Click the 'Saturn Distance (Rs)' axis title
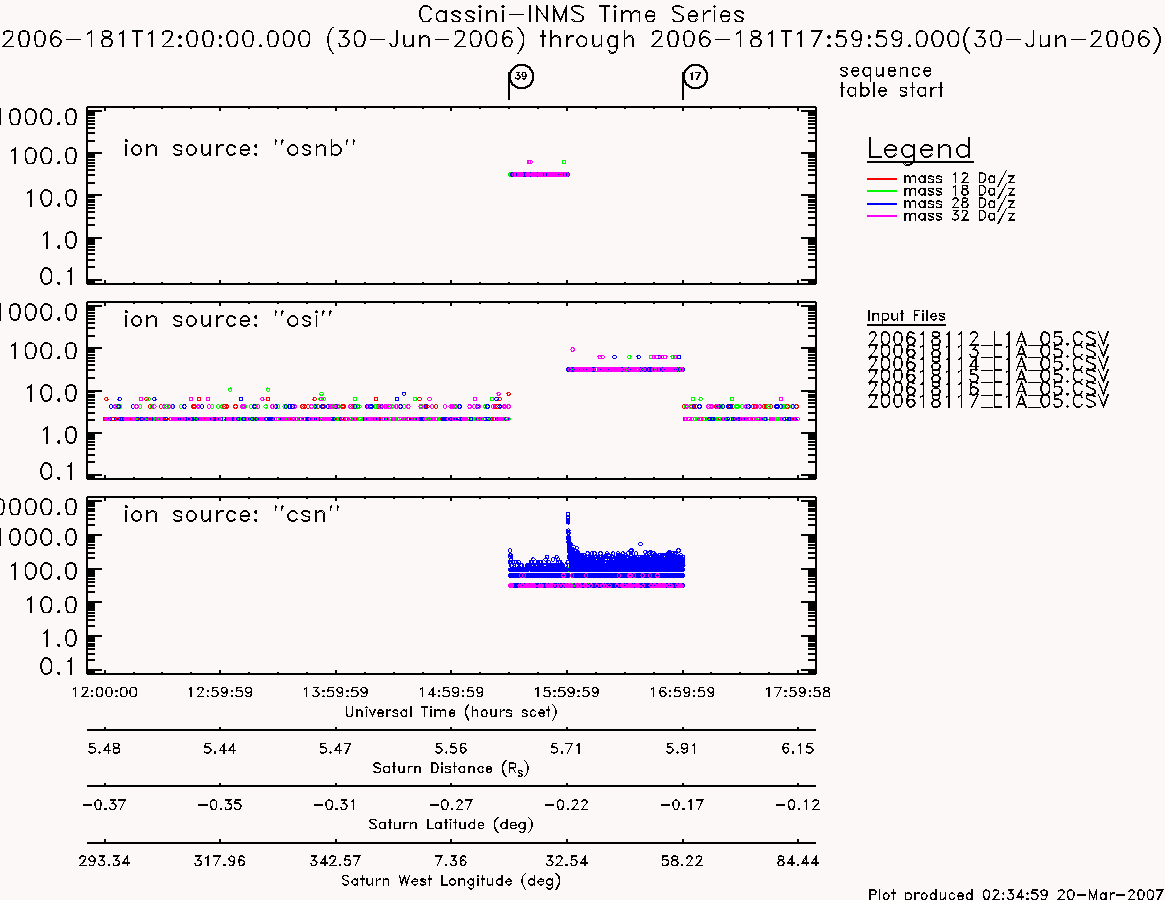 pyautogui.click(x=450, y=768)
